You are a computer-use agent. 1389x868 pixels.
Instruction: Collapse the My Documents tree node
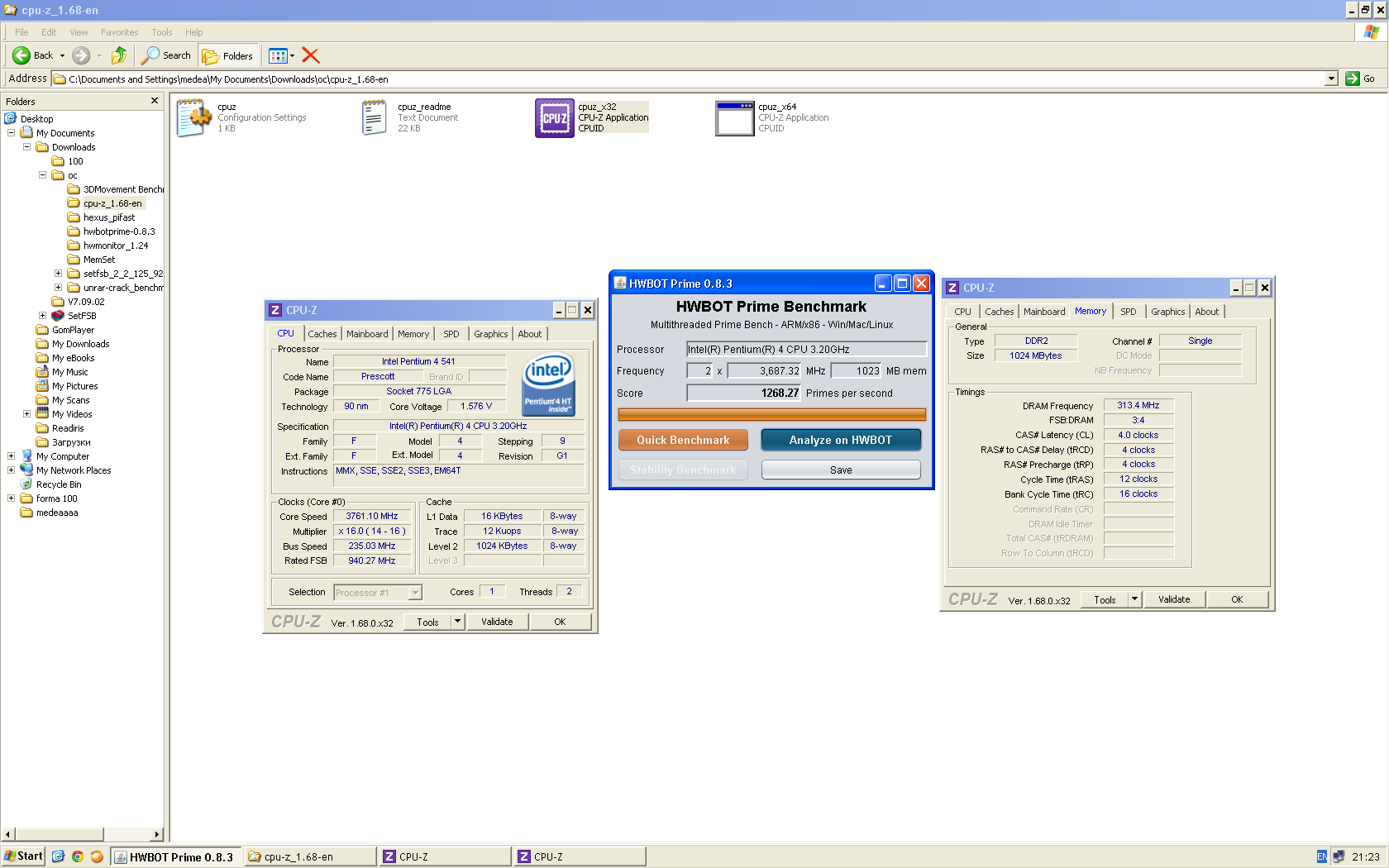[x=11, y=133]
